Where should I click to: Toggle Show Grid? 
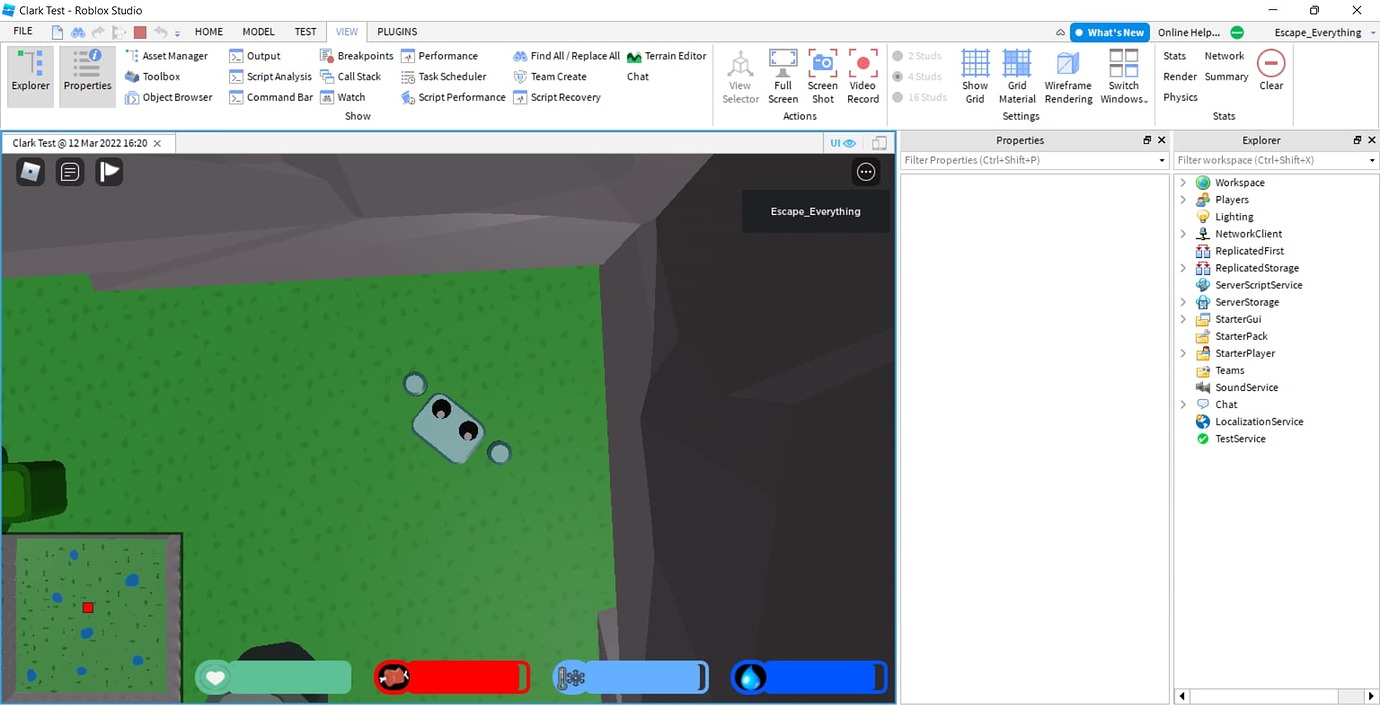tap(975, 76)
